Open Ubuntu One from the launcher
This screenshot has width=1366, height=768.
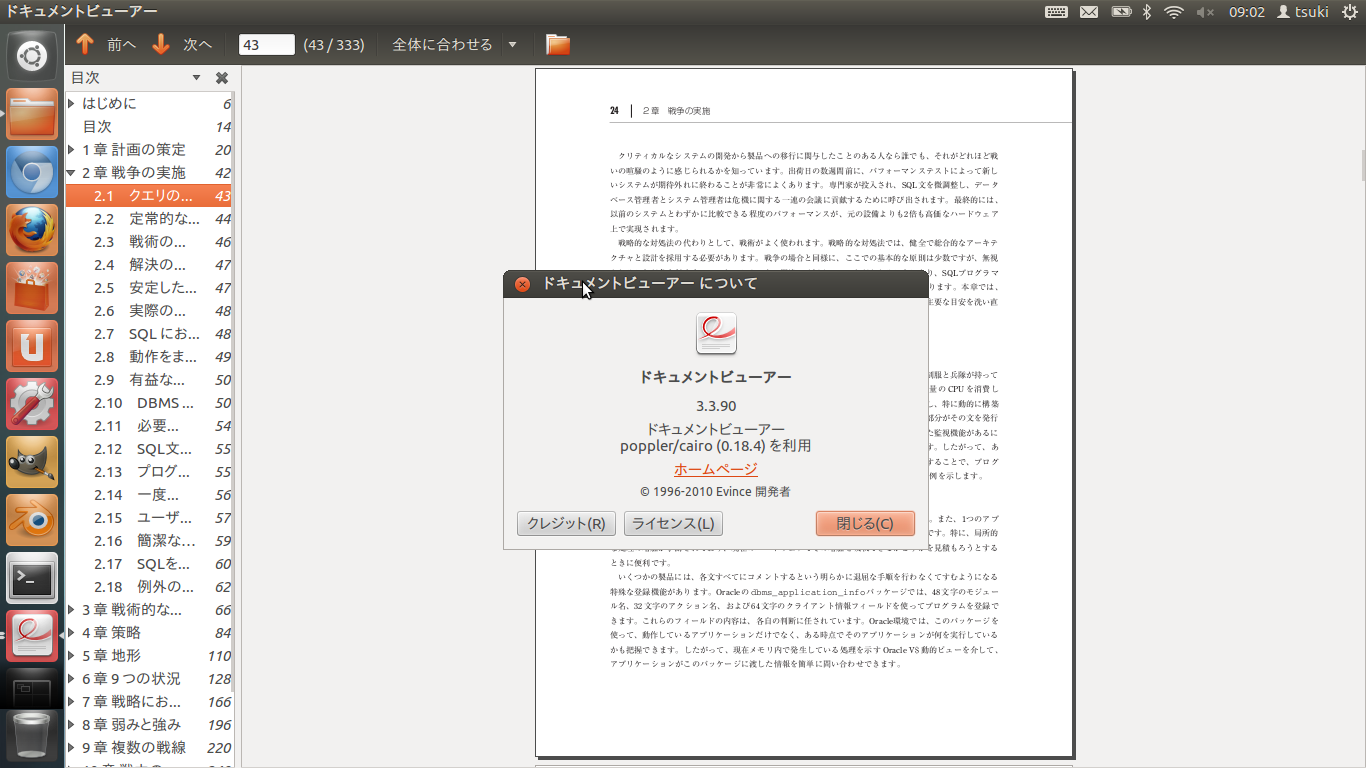(x=32, y=346)
